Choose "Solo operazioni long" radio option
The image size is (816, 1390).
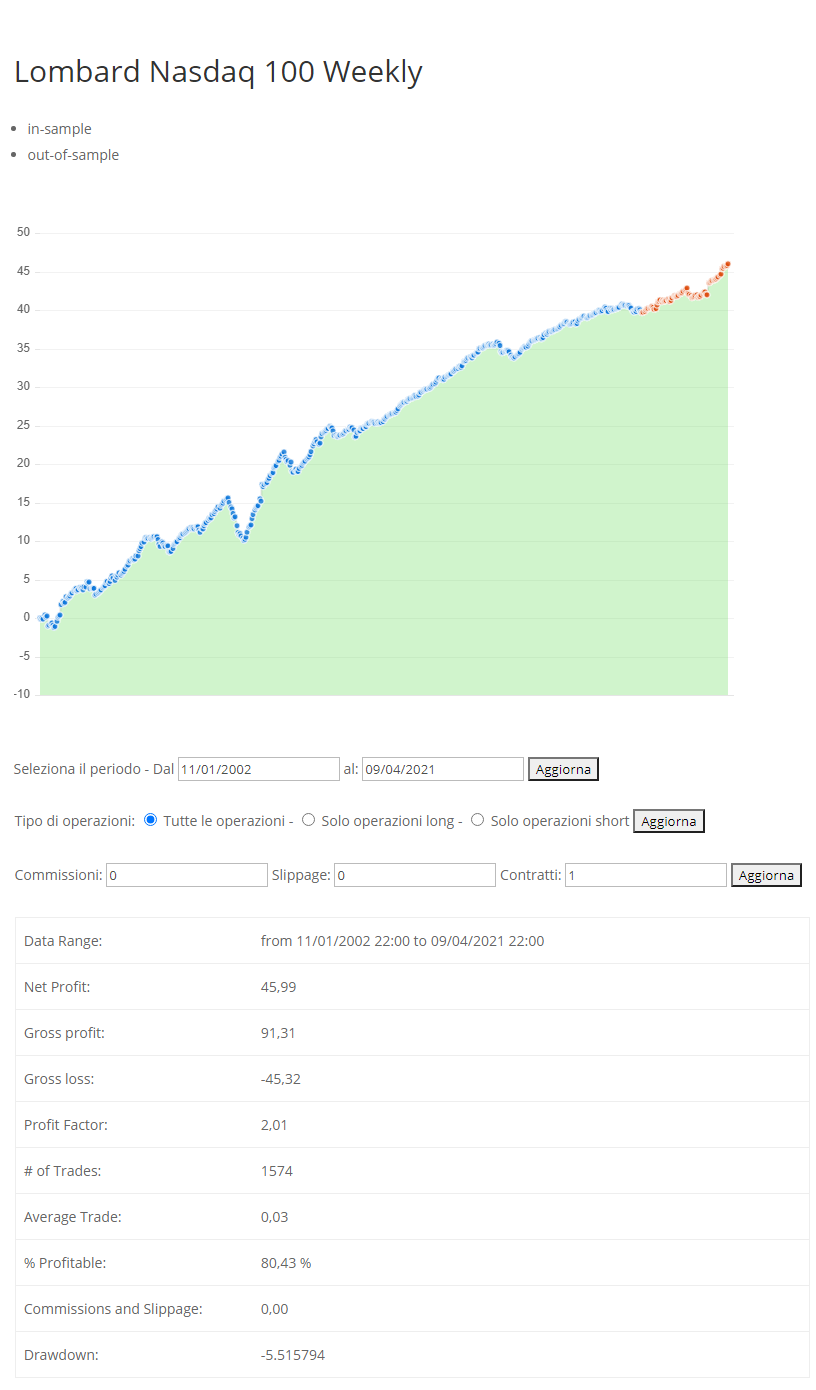[308, 820]
